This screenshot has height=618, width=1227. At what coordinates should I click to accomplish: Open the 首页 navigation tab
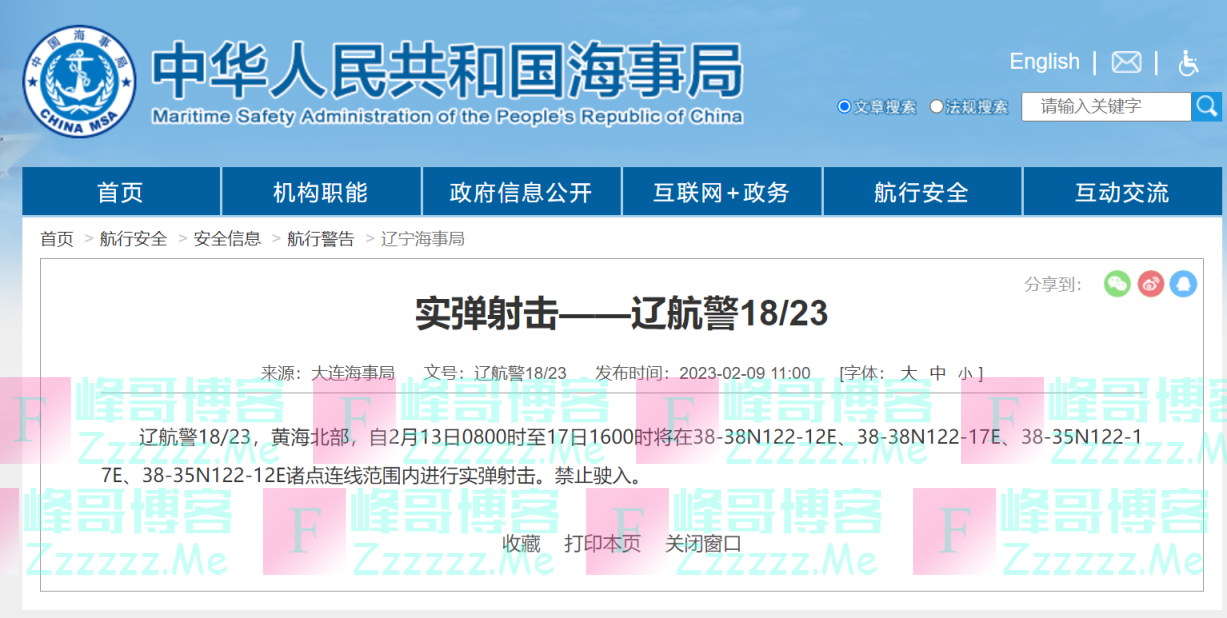point(121,192)
